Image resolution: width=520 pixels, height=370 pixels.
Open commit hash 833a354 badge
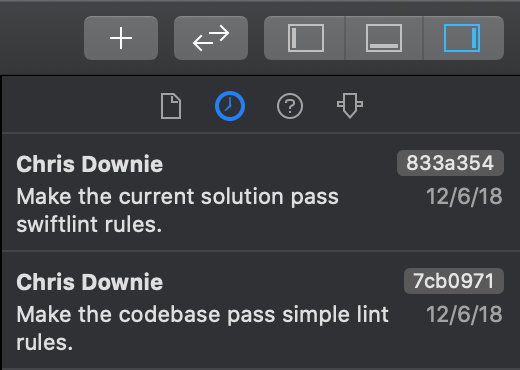450,163
